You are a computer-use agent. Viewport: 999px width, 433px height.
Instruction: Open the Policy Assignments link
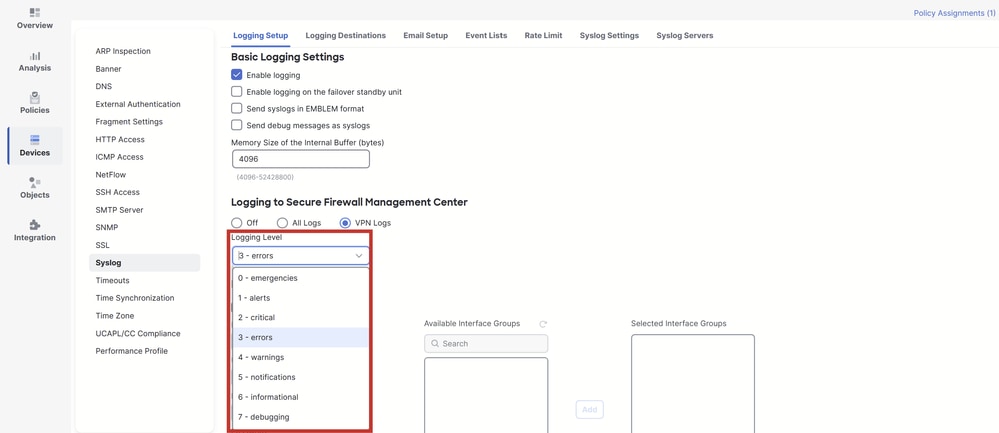point(954,13)
